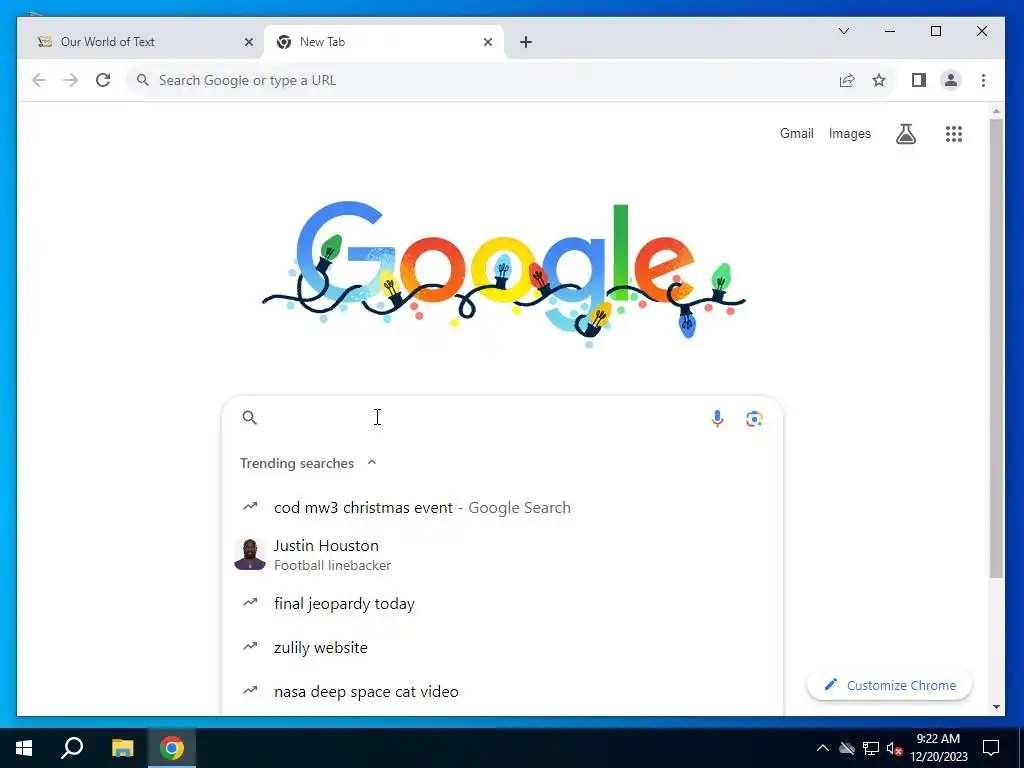Open the Chrome profile avatar

coord(951,80)
